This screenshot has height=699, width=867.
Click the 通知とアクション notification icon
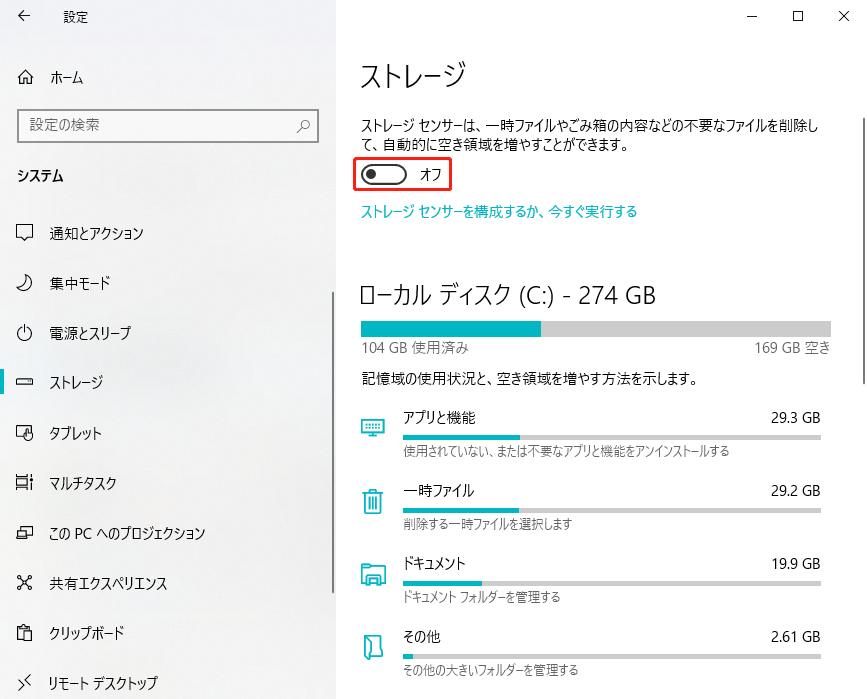coord(26,233)
